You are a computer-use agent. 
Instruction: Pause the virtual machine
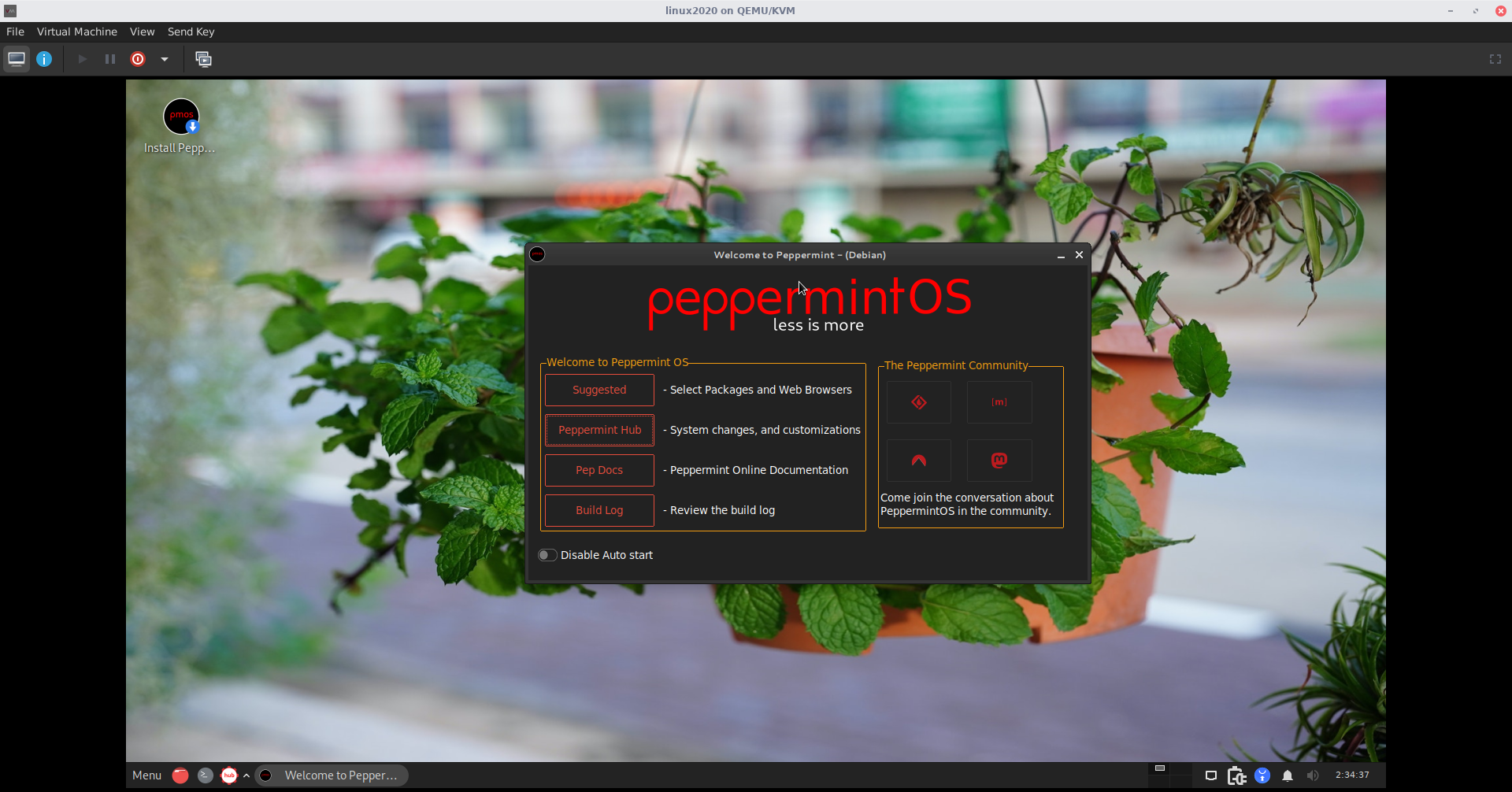(109, 58)
